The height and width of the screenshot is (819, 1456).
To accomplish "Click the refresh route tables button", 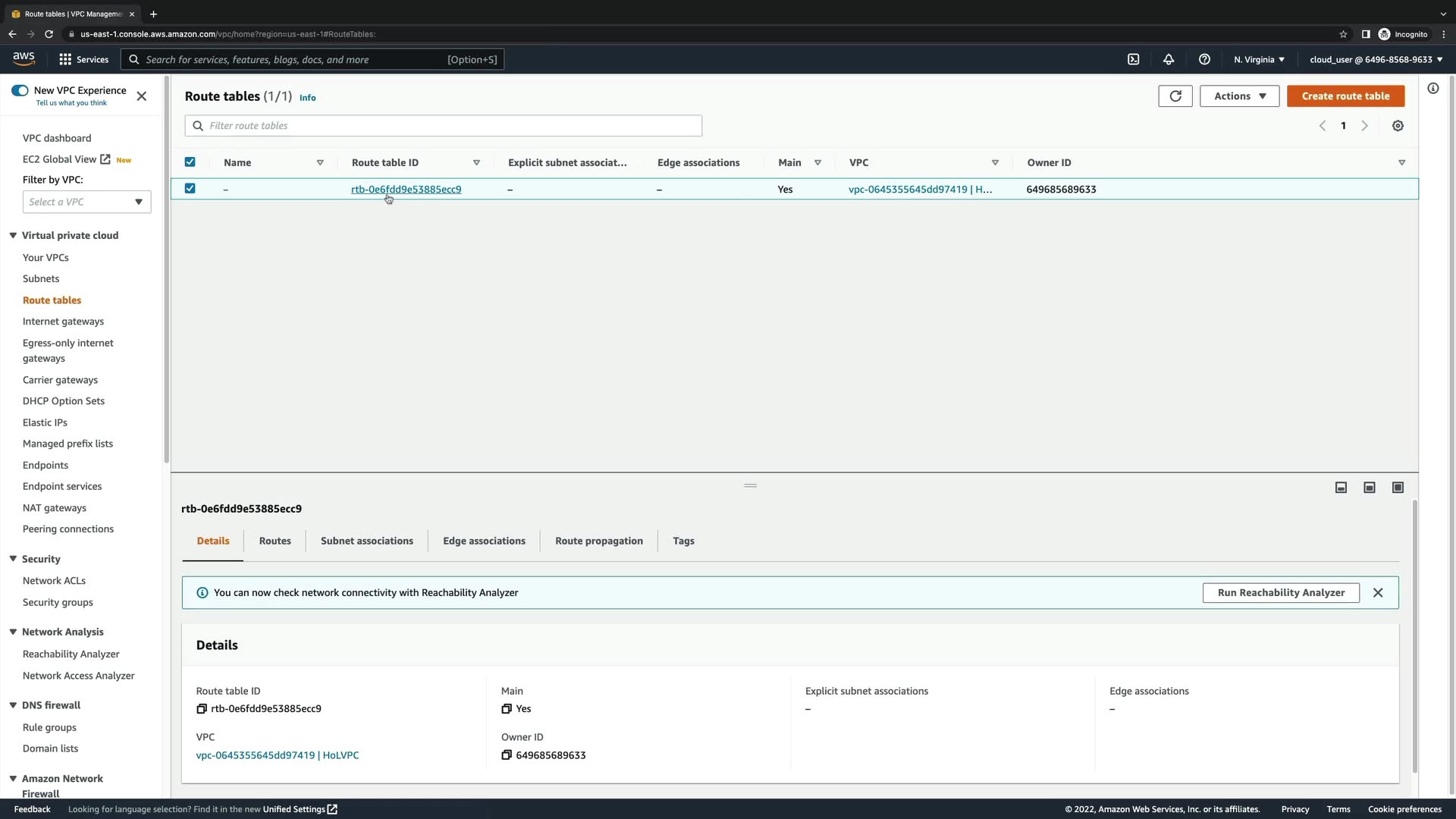I will point(1175,96).
